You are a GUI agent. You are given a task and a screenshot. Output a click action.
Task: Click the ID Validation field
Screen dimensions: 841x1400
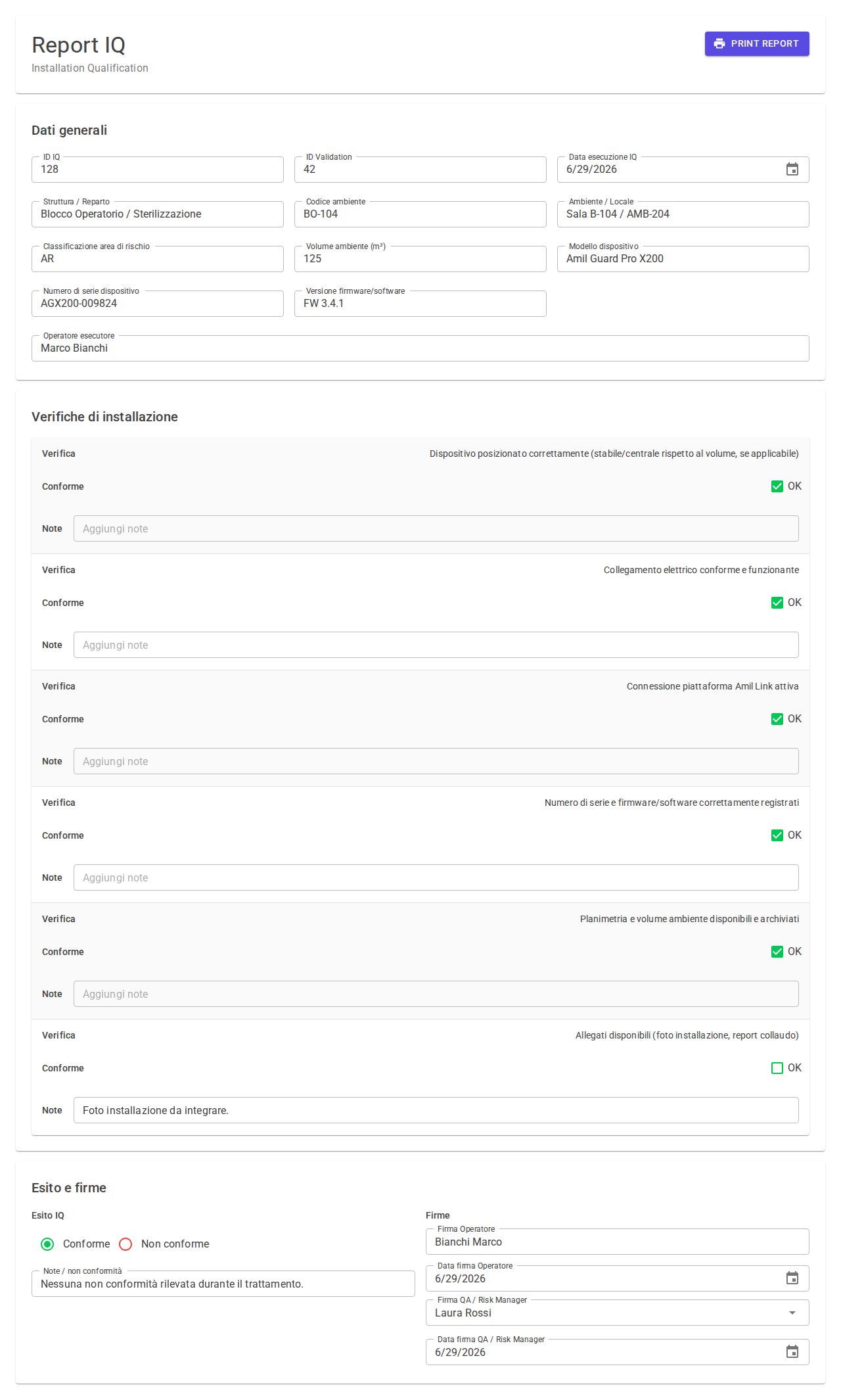pyautogui.click(x=420, y=170)
